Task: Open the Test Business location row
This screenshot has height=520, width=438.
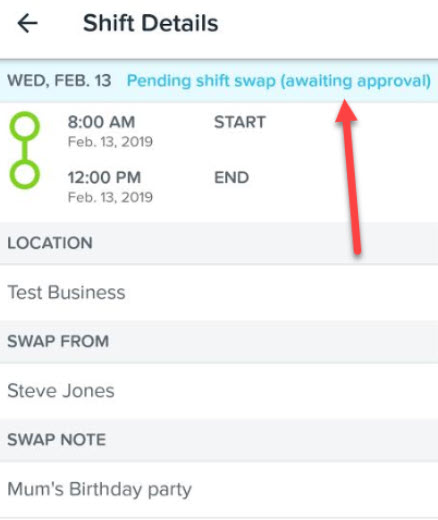Action: pyautogui.click(x=219, y=293)
